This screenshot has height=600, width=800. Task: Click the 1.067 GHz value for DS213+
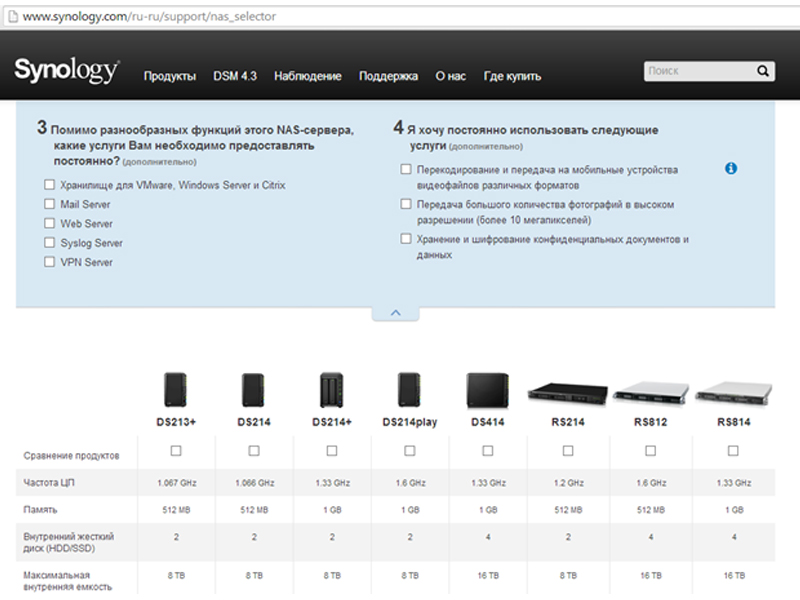[x=177, y=483]
